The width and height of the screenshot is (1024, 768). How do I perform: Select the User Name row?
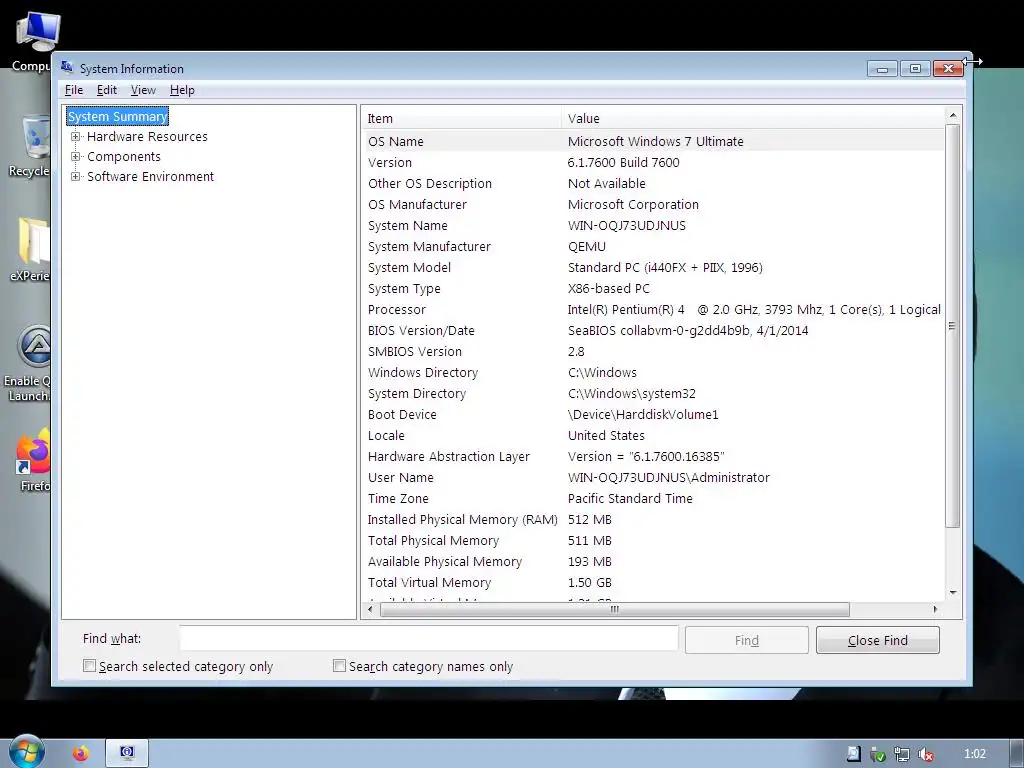coord(652,477)
